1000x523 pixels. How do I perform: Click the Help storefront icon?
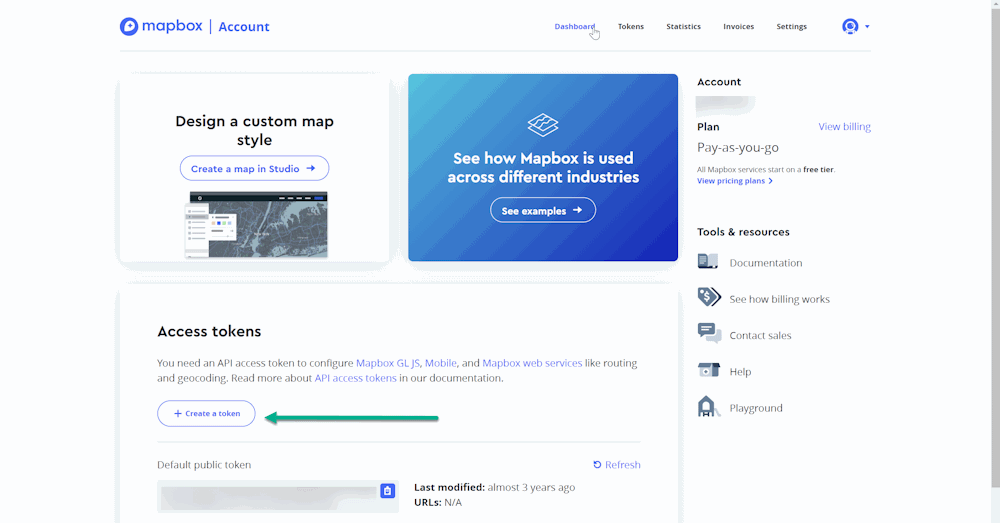709,370
